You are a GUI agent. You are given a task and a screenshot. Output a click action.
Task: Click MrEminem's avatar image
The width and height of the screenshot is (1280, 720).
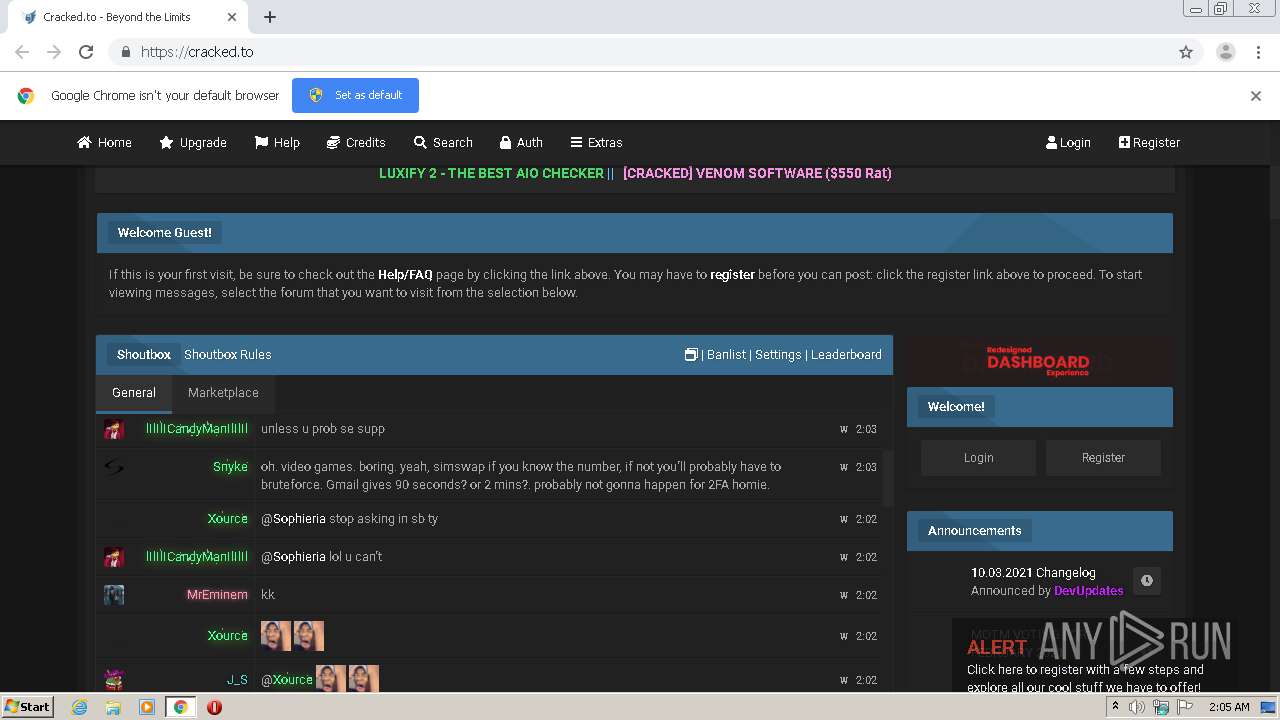tap(114, 595)
